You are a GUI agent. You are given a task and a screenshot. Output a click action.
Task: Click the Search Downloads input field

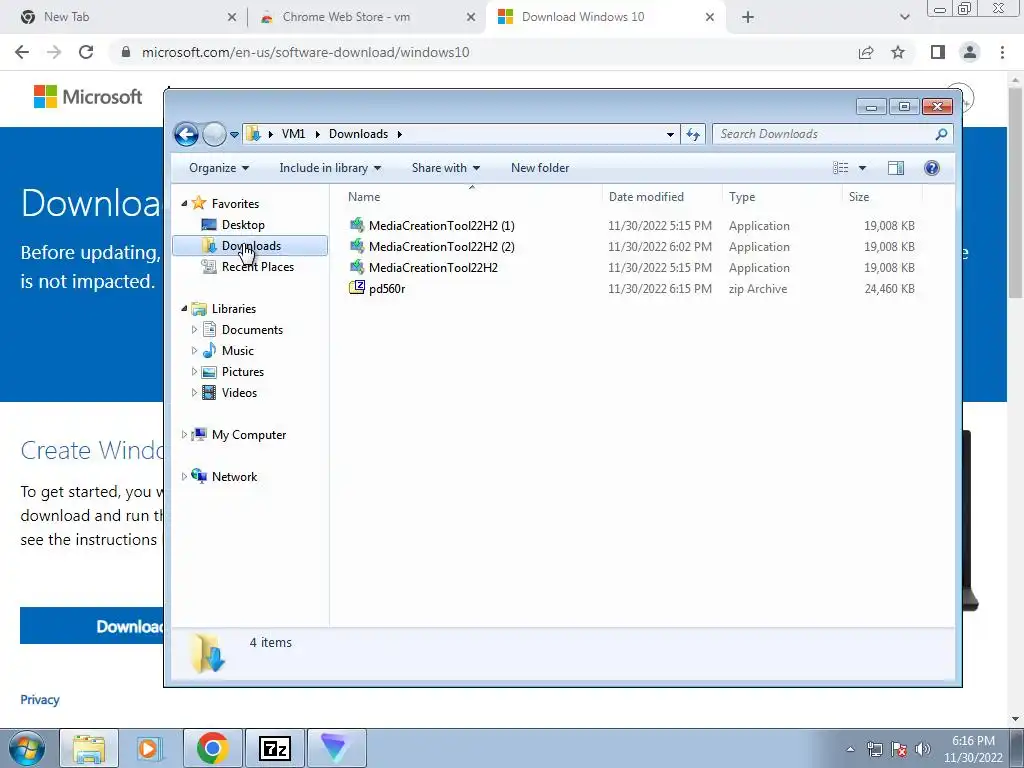coord(824,134)
